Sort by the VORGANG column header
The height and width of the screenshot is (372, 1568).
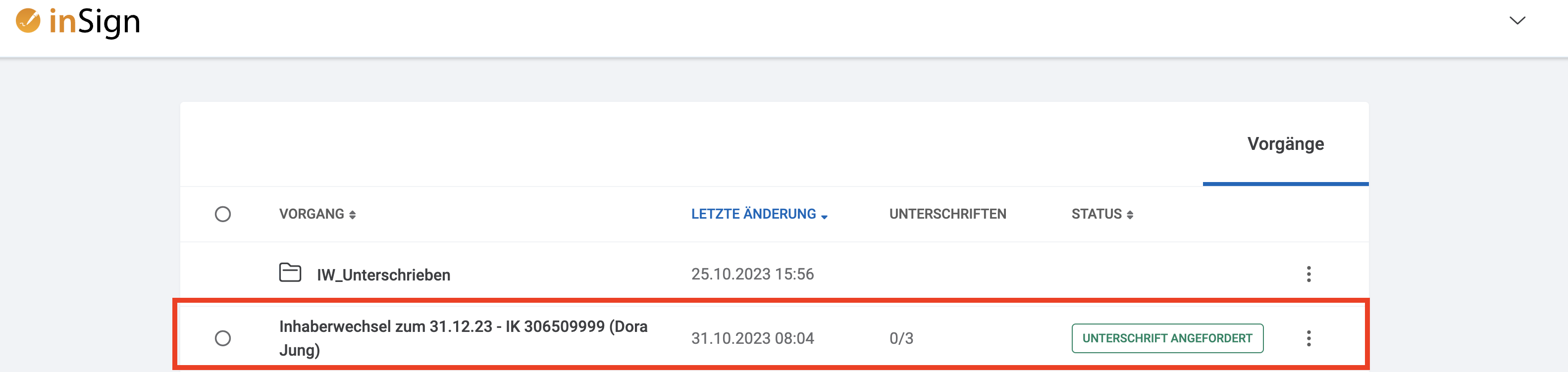[x=312, y=215]
